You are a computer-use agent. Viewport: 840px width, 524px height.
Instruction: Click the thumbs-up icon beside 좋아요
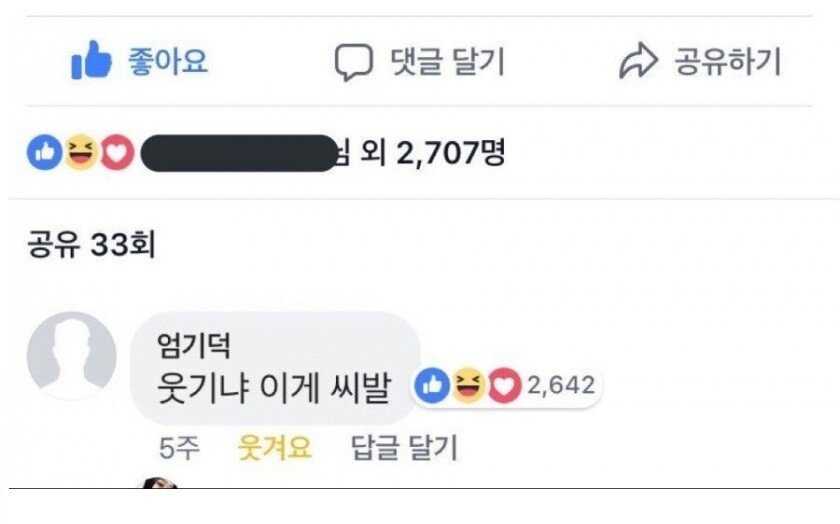90,63
